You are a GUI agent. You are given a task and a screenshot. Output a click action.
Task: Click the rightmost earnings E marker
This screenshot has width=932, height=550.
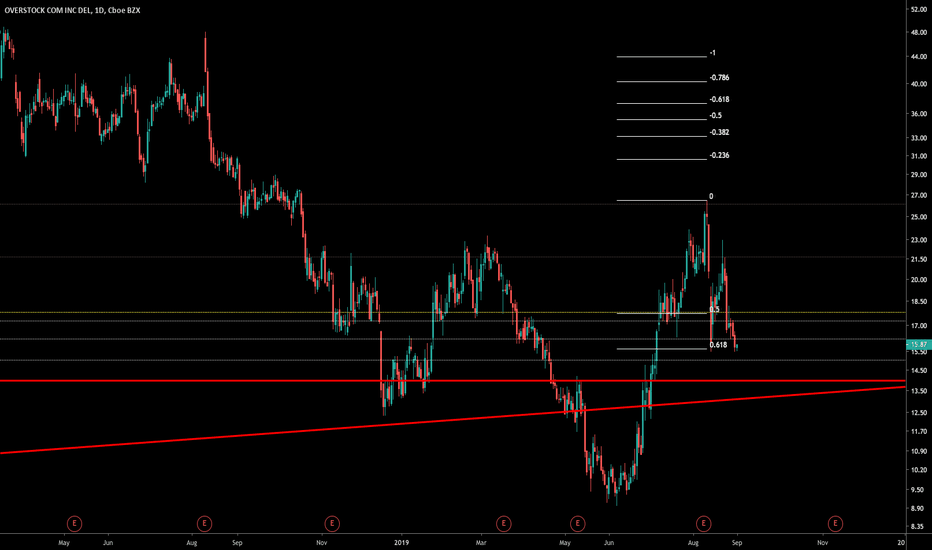[835, 524]
